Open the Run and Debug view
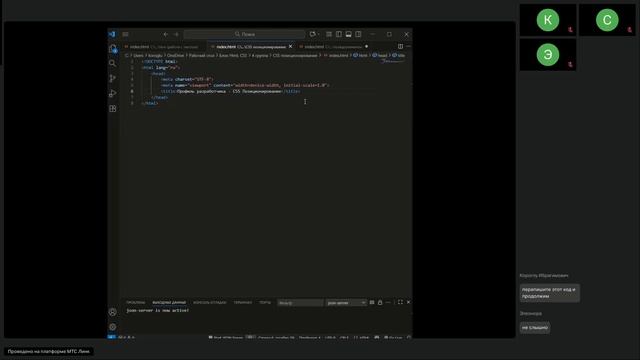Screen dimensions: 640x360 tap(113, 93)
